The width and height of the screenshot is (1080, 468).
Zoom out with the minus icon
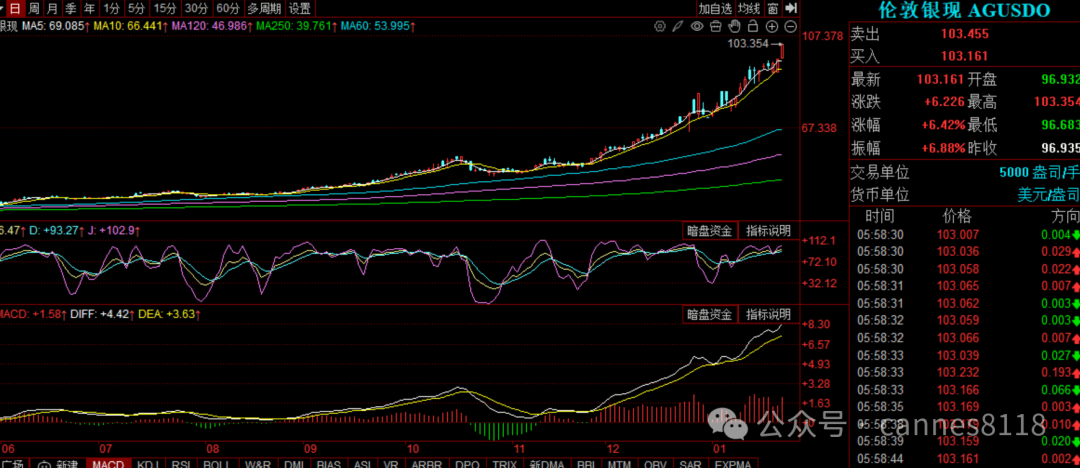tap(790, 25)
